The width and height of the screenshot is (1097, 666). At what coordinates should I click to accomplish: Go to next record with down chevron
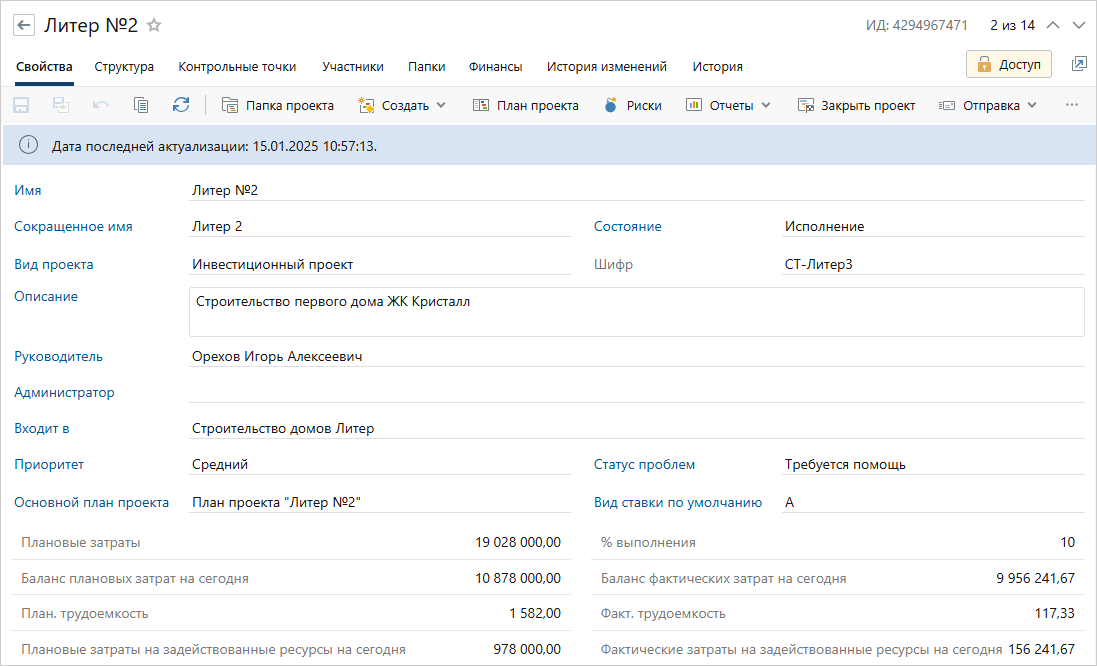tap(1078, 25)
